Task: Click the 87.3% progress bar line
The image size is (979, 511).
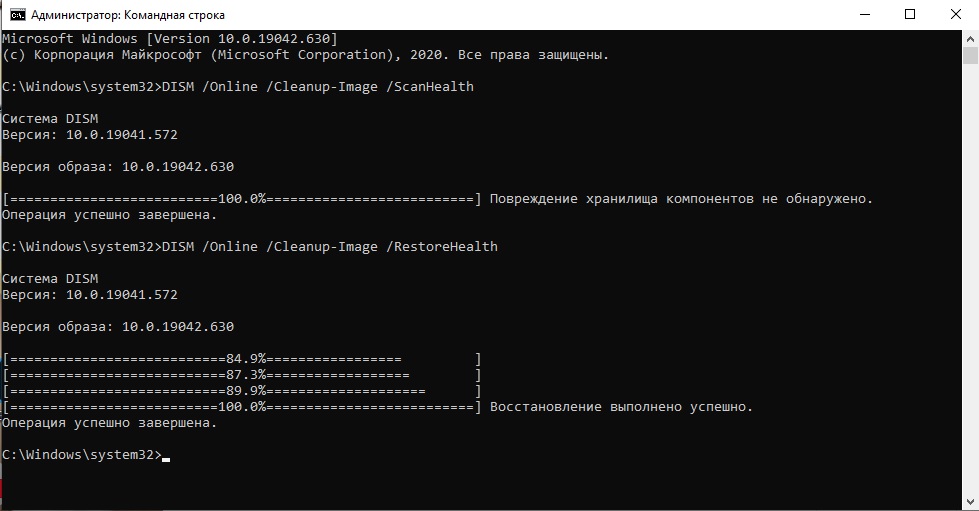Action: [242, 375]
